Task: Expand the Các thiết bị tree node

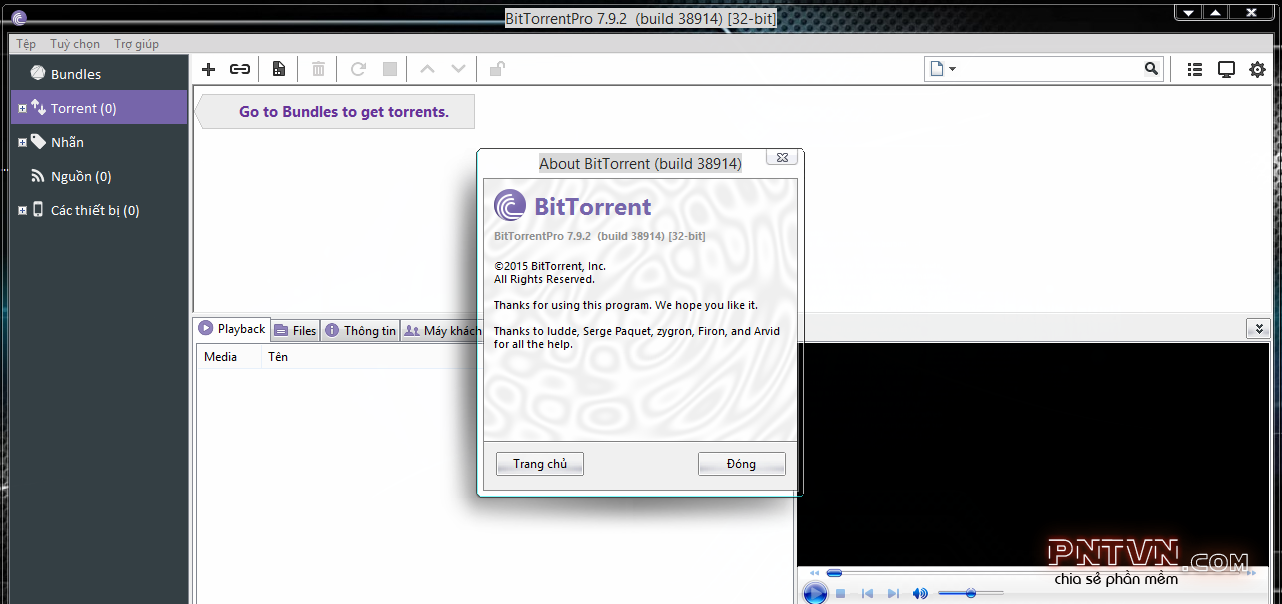Action: [x=22, y=210]
